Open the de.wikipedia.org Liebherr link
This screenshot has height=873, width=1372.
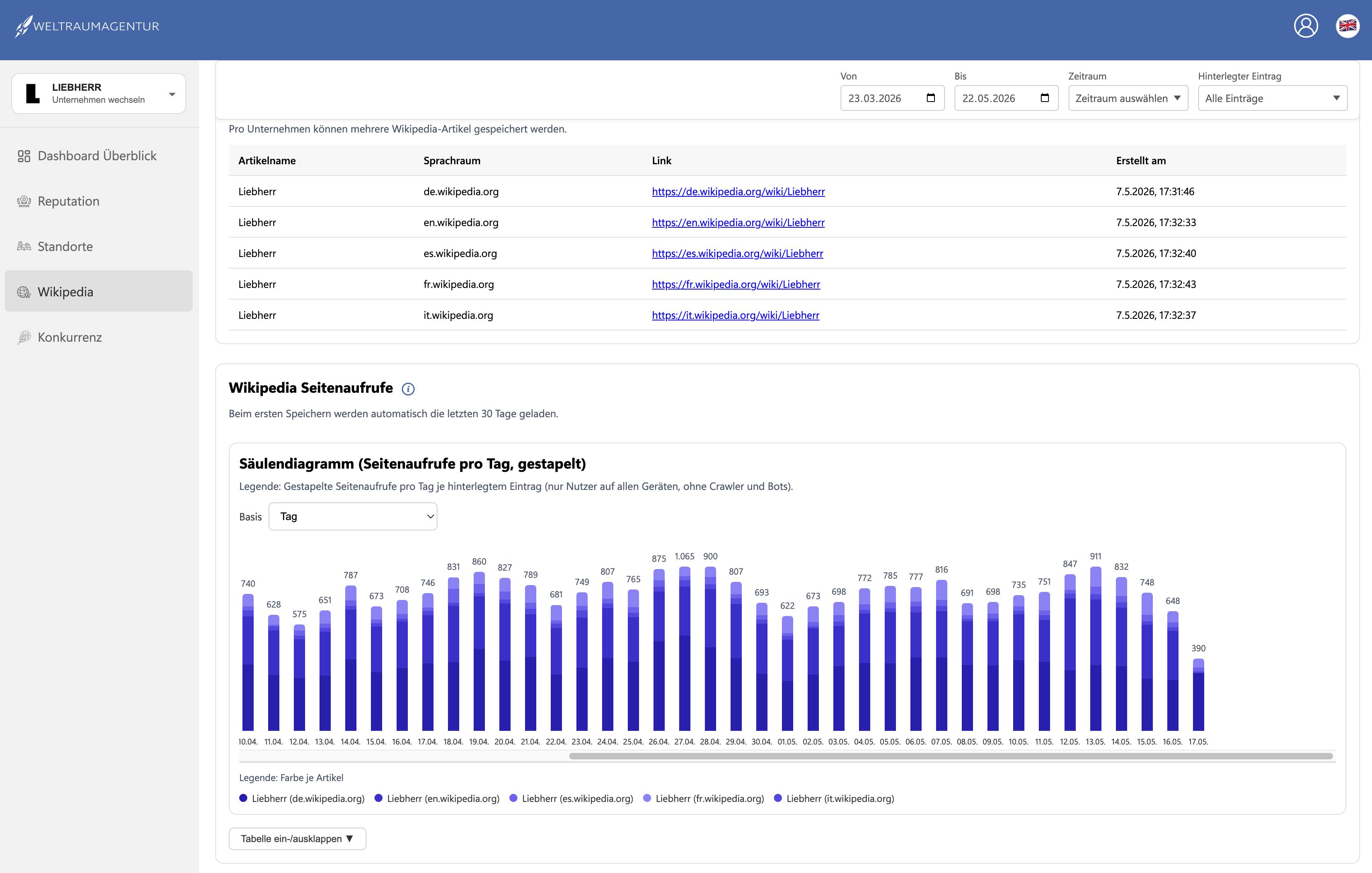coord(738,192)
